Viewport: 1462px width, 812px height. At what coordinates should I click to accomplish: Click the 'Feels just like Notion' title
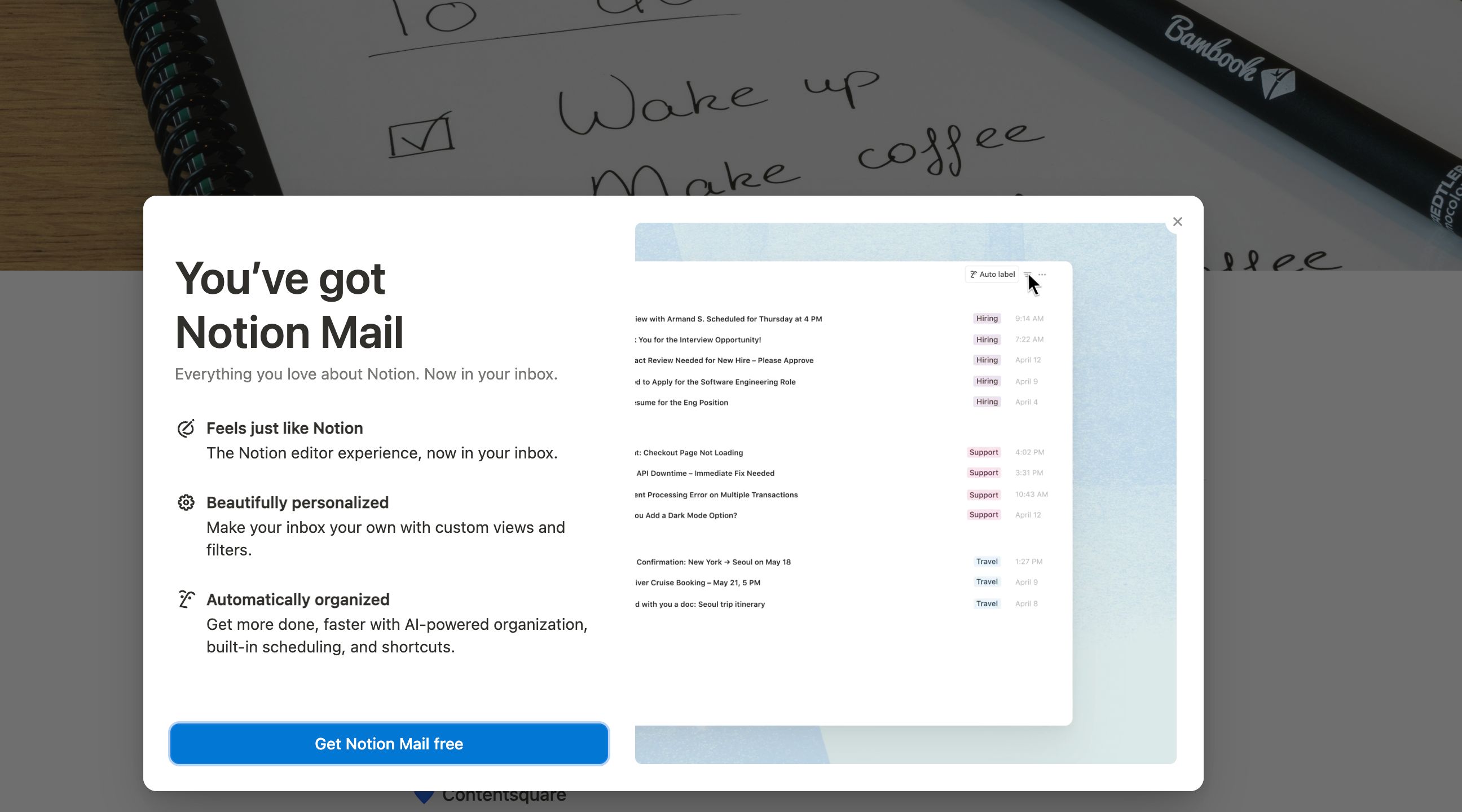coord(284,429)
